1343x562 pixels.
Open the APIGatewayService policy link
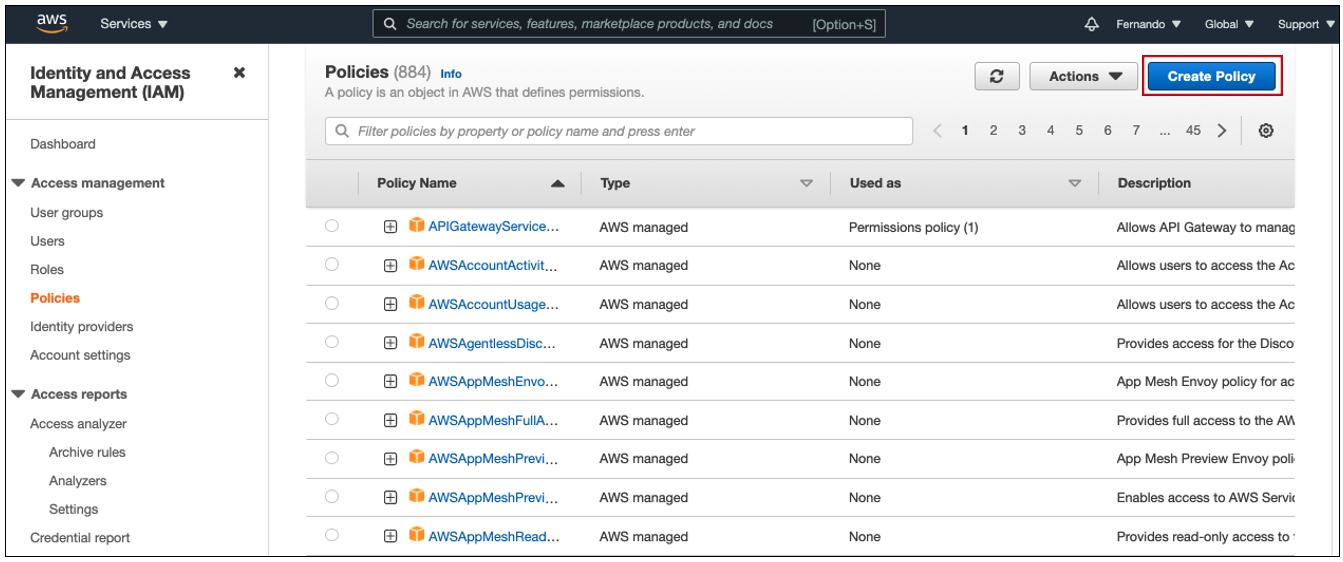pyautogui.click(x=494, y=227)
